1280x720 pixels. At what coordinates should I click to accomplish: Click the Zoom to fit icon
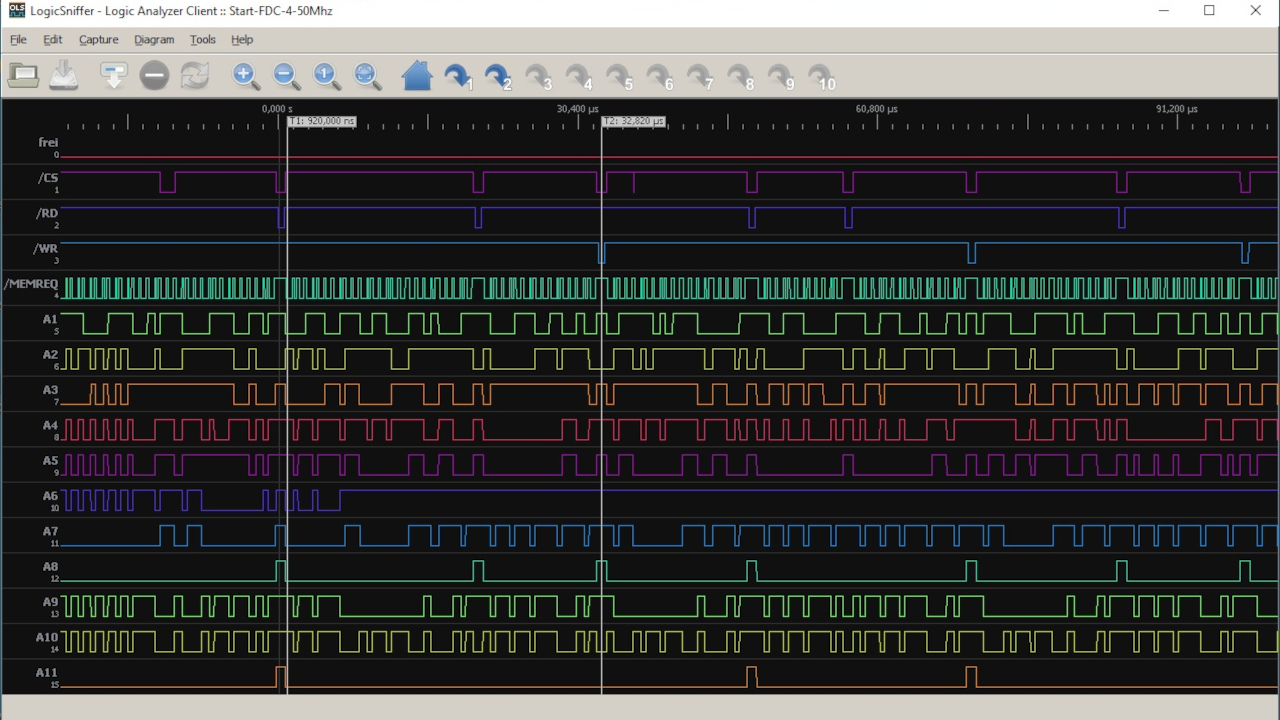pos(367,75)
